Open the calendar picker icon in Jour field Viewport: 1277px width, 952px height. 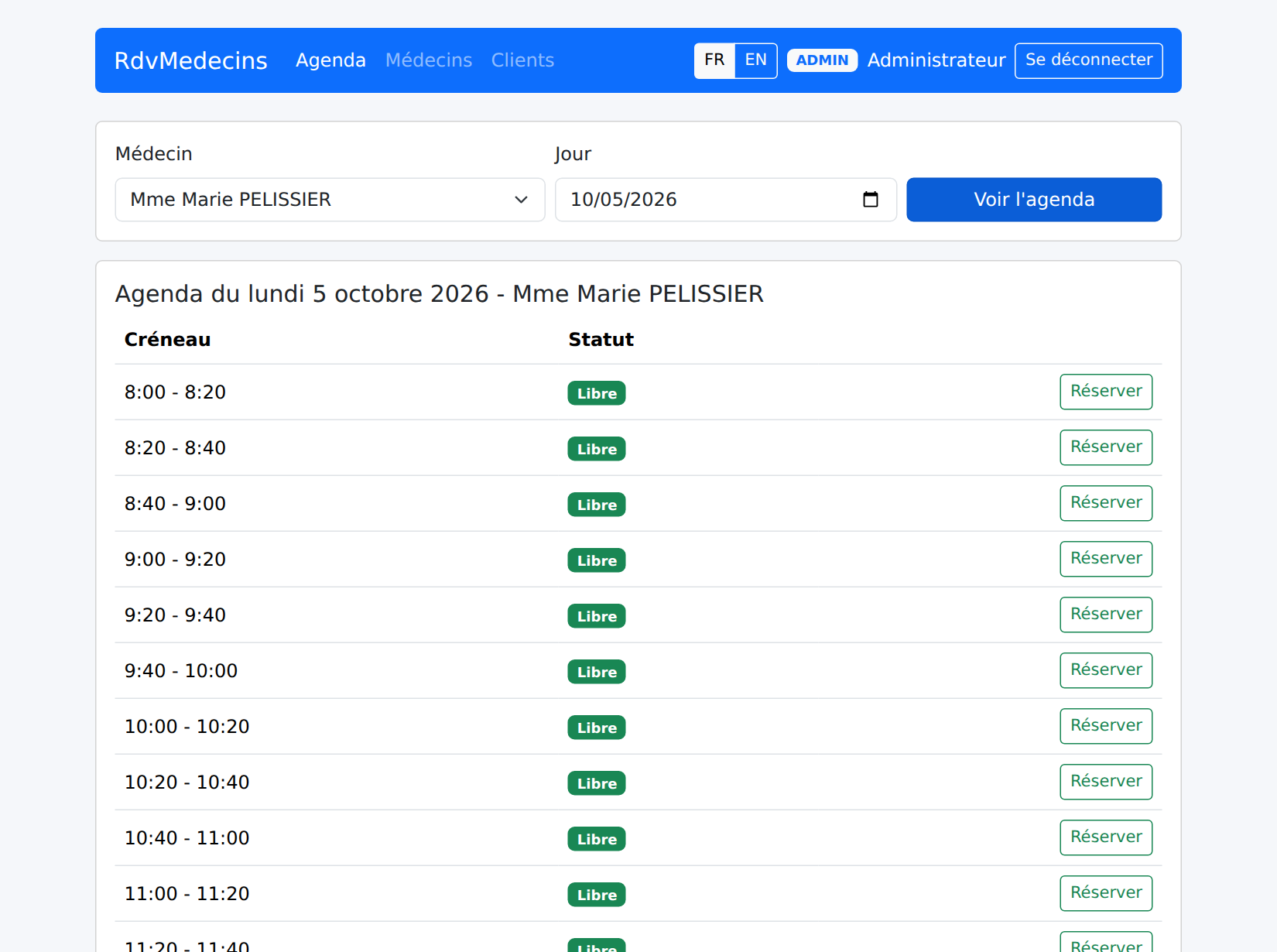point(871,200)
